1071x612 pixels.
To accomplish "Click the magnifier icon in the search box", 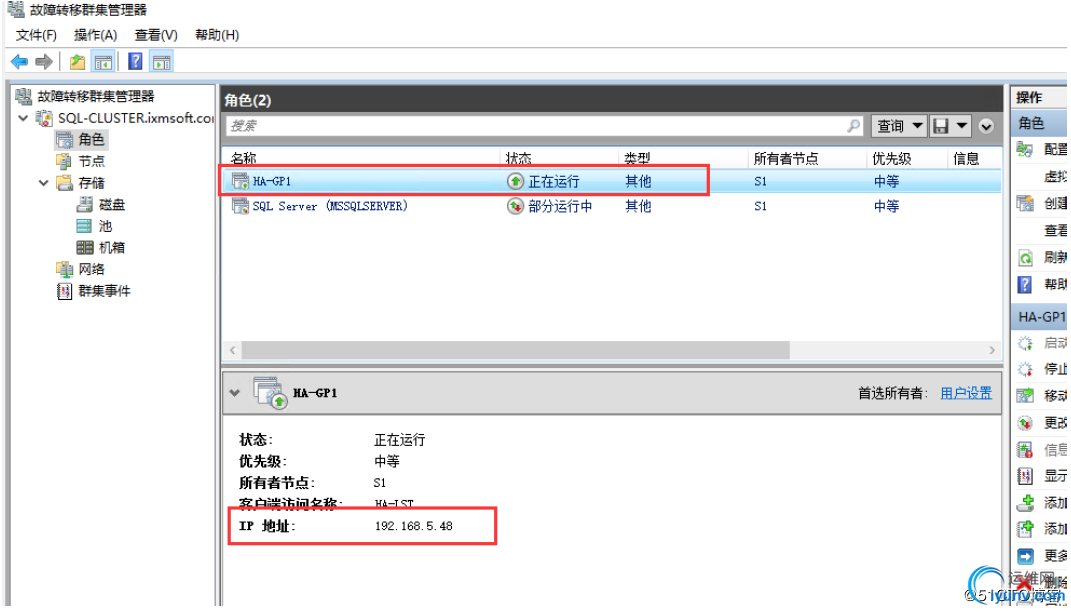I will (854, 126).
